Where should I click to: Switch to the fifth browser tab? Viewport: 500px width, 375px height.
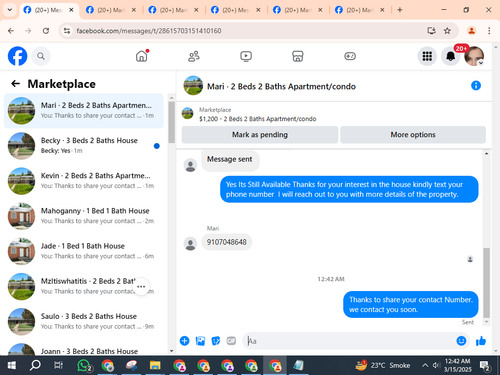pyautogui.click(x=298, y=10)
